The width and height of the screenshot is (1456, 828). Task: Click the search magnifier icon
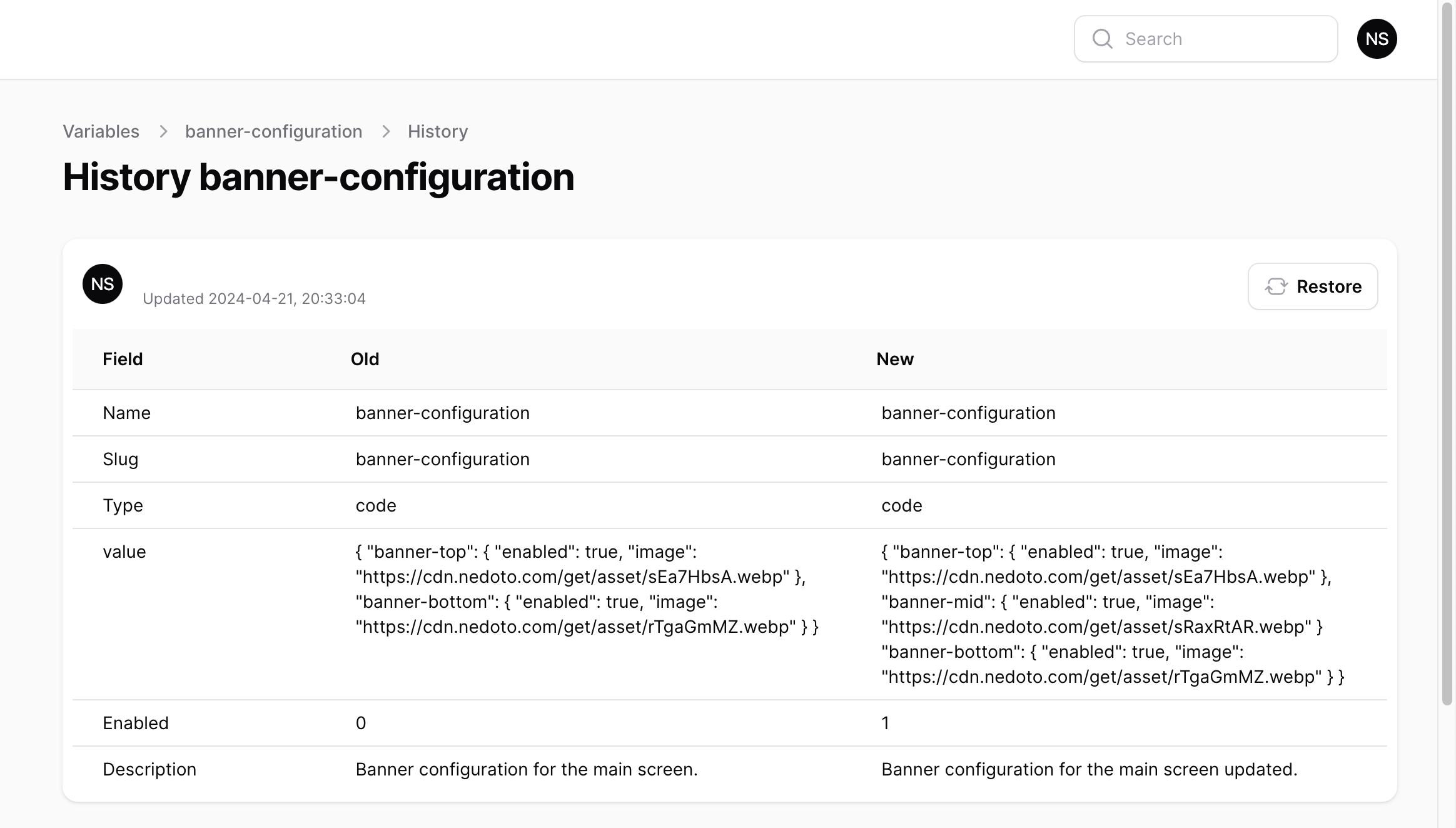click(1102, 39)
